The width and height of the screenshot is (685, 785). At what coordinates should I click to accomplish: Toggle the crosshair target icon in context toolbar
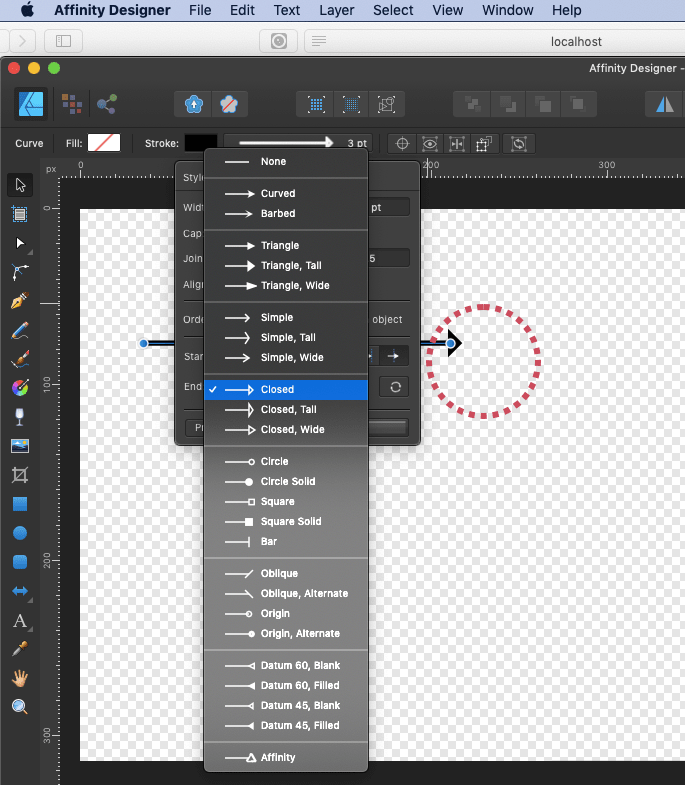[403, 144]
